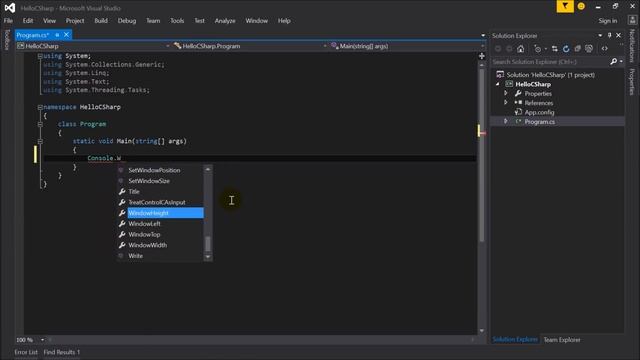
Task: Open the File menu
Action: [x=8, y=20]
